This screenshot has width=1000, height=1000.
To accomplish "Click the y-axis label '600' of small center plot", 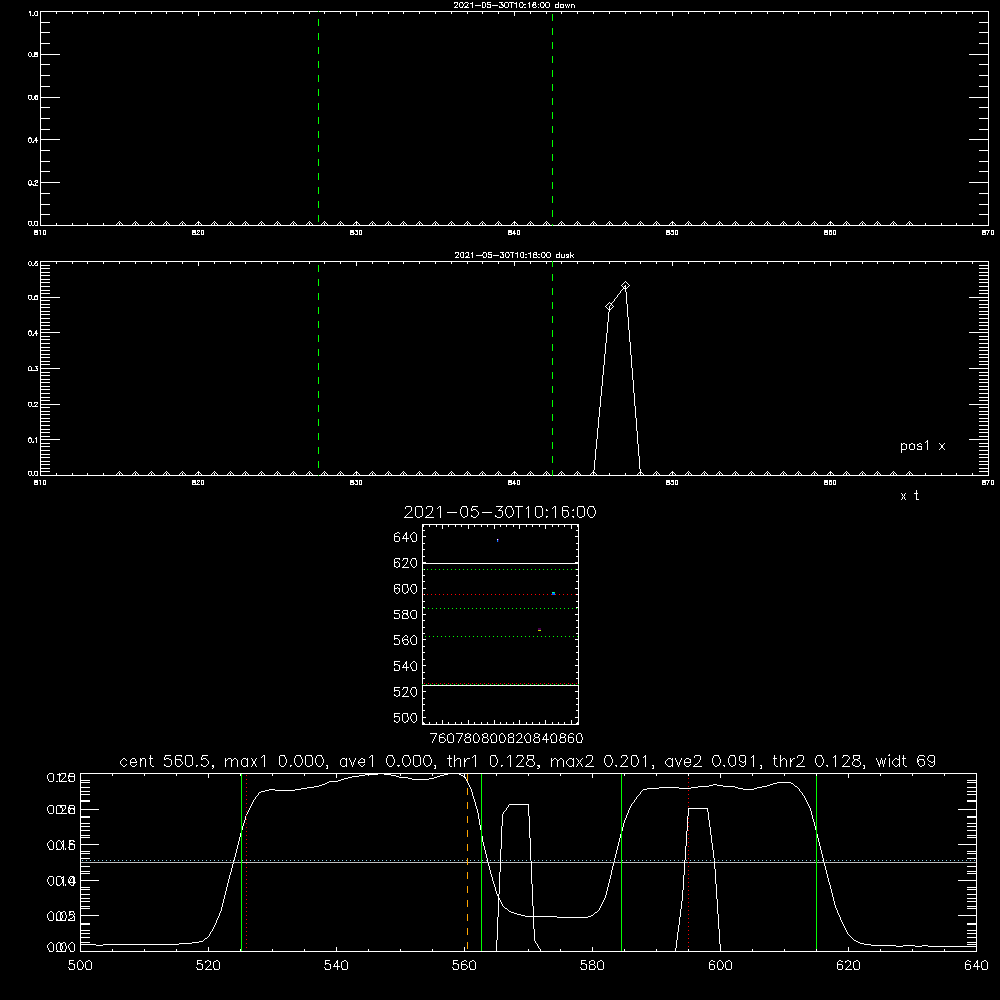I will click(x=406, y=589).
